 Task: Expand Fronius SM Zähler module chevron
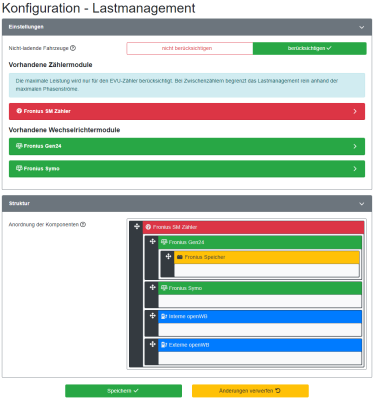355,111
